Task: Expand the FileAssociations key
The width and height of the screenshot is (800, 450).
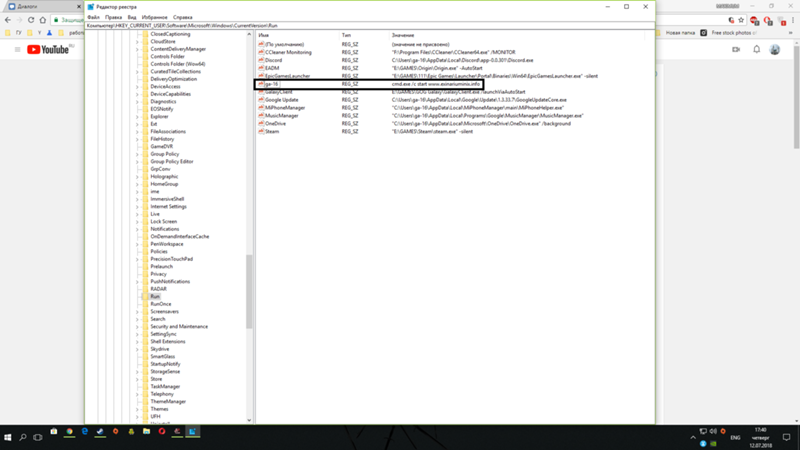Action: (x=137, y=131)
